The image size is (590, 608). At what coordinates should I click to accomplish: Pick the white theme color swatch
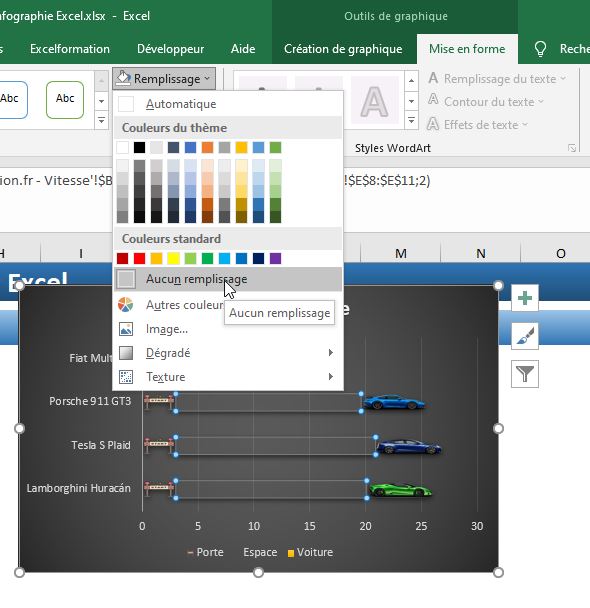(122, 147)
